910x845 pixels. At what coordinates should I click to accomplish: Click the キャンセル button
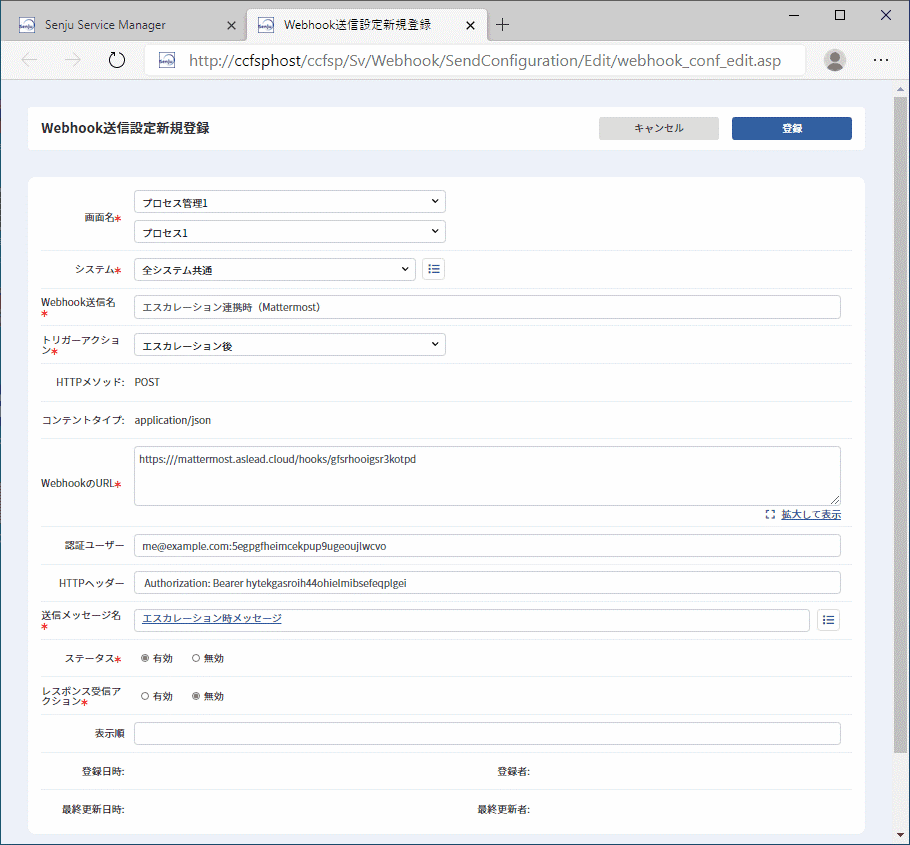[659, 128]
